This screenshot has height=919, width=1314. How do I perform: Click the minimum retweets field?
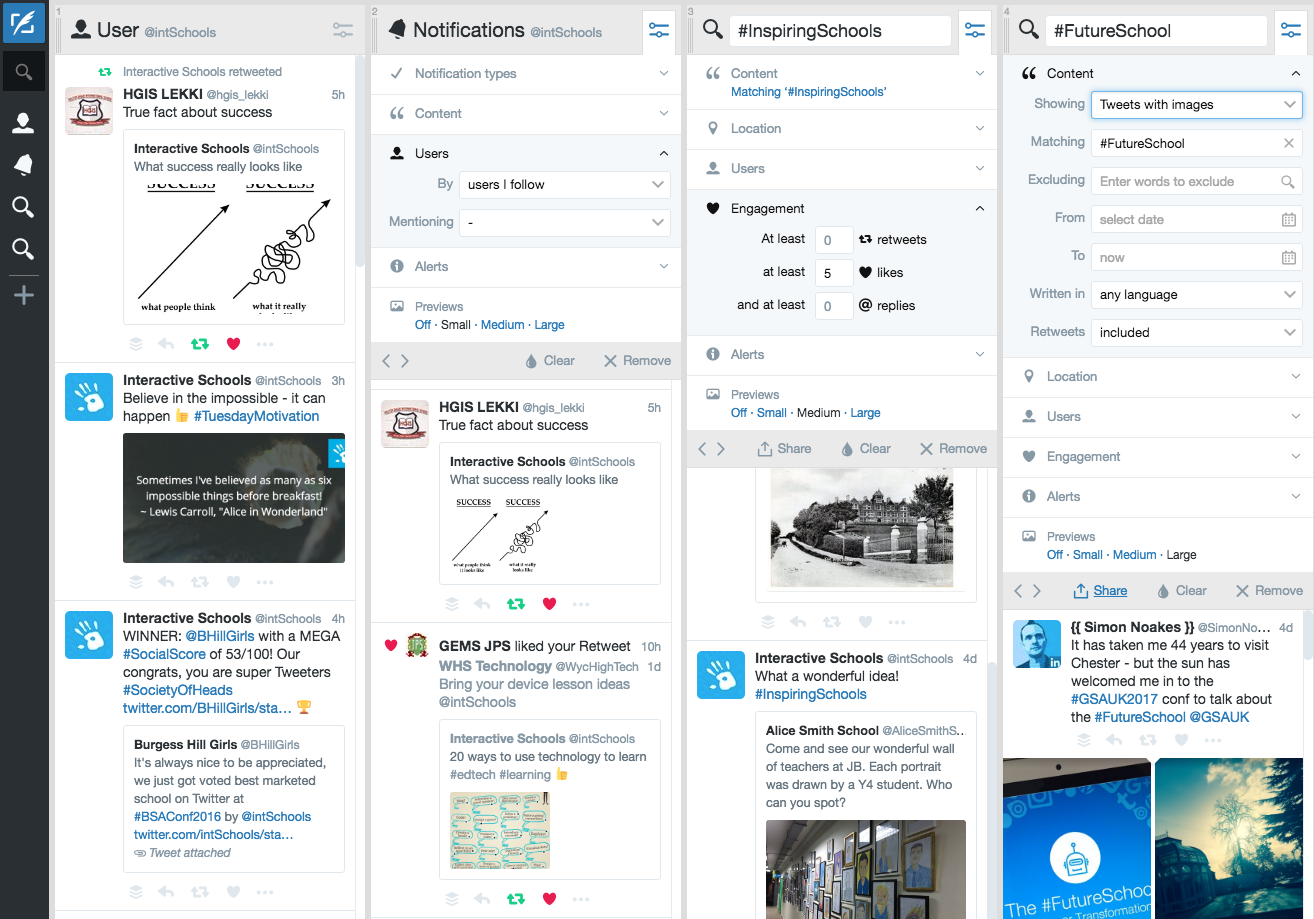[x=833, y=240]
